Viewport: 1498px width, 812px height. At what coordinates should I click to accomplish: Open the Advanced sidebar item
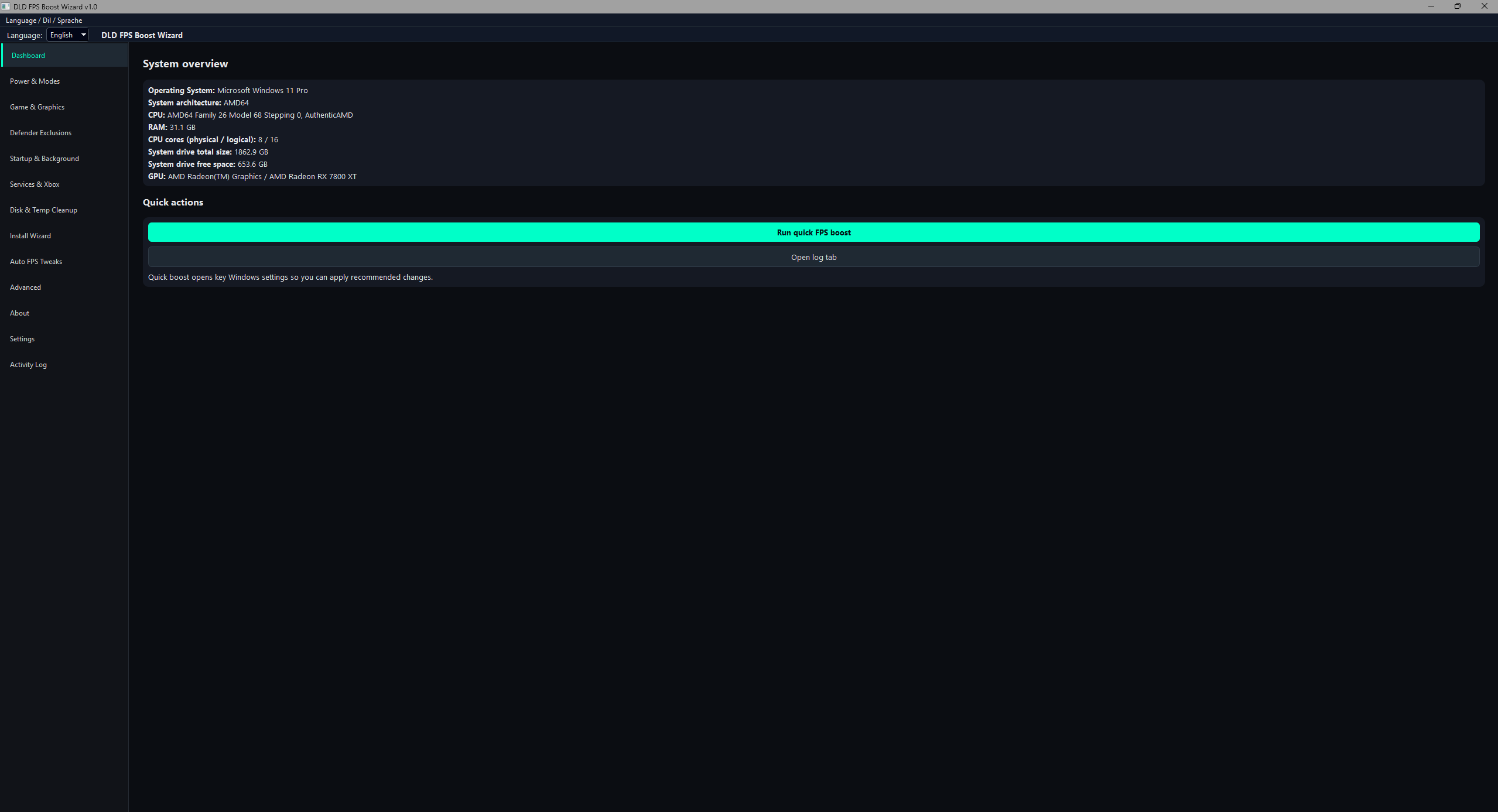25,287
